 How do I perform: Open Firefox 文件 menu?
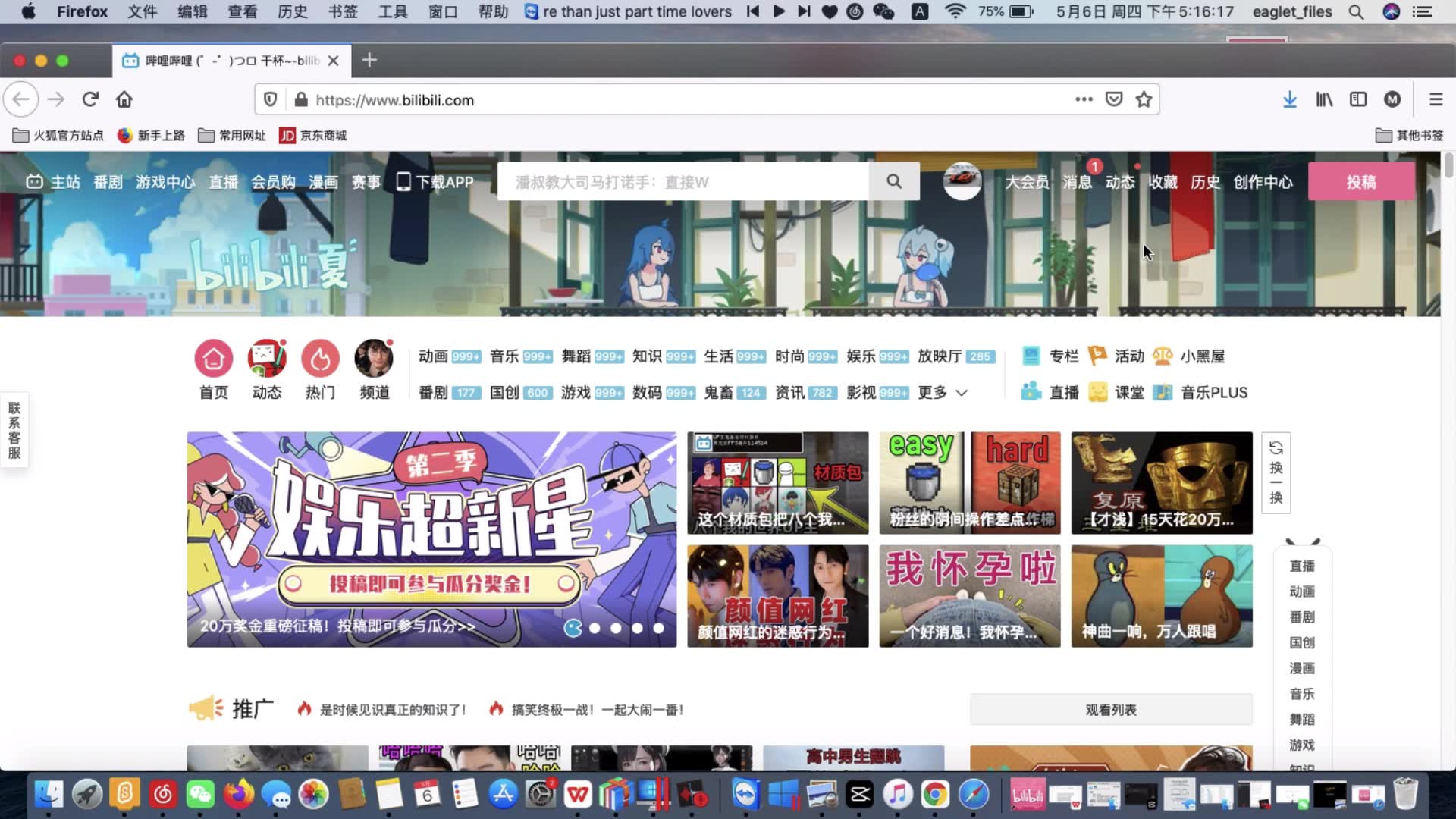tap(143, 11)
